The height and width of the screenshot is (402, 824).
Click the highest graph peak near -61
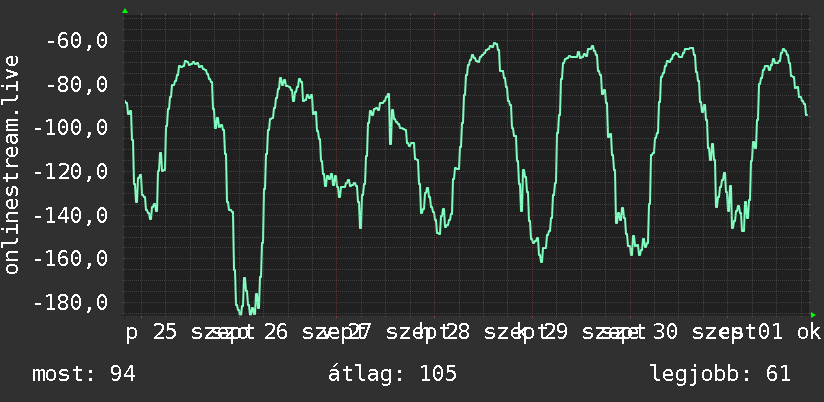coord(495,44)
